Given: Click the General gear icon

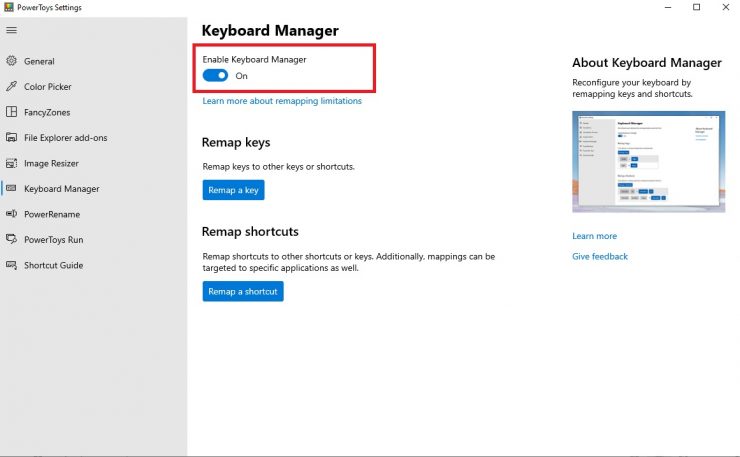Looking at the screenshot, I should coord(11,61).
